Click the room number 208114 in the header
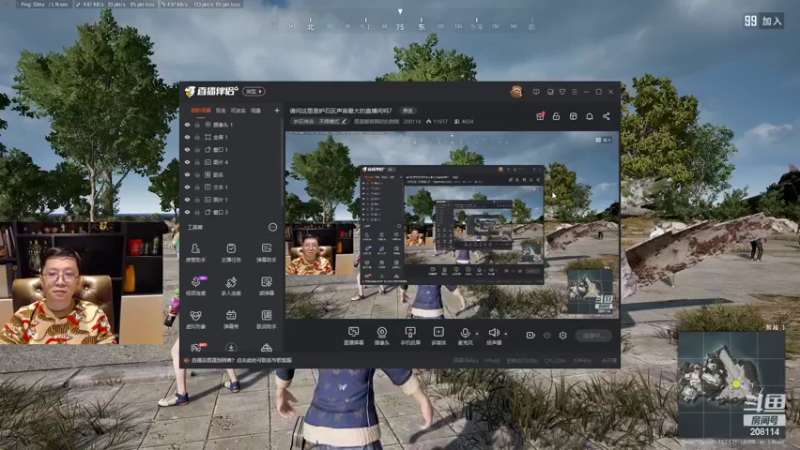 (x=412, y=121)
